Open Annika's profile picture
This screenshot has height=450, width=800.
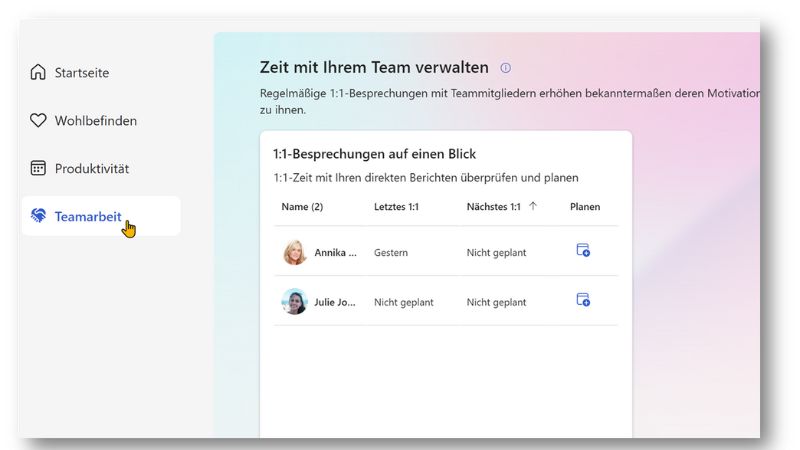tap(294, 252)
